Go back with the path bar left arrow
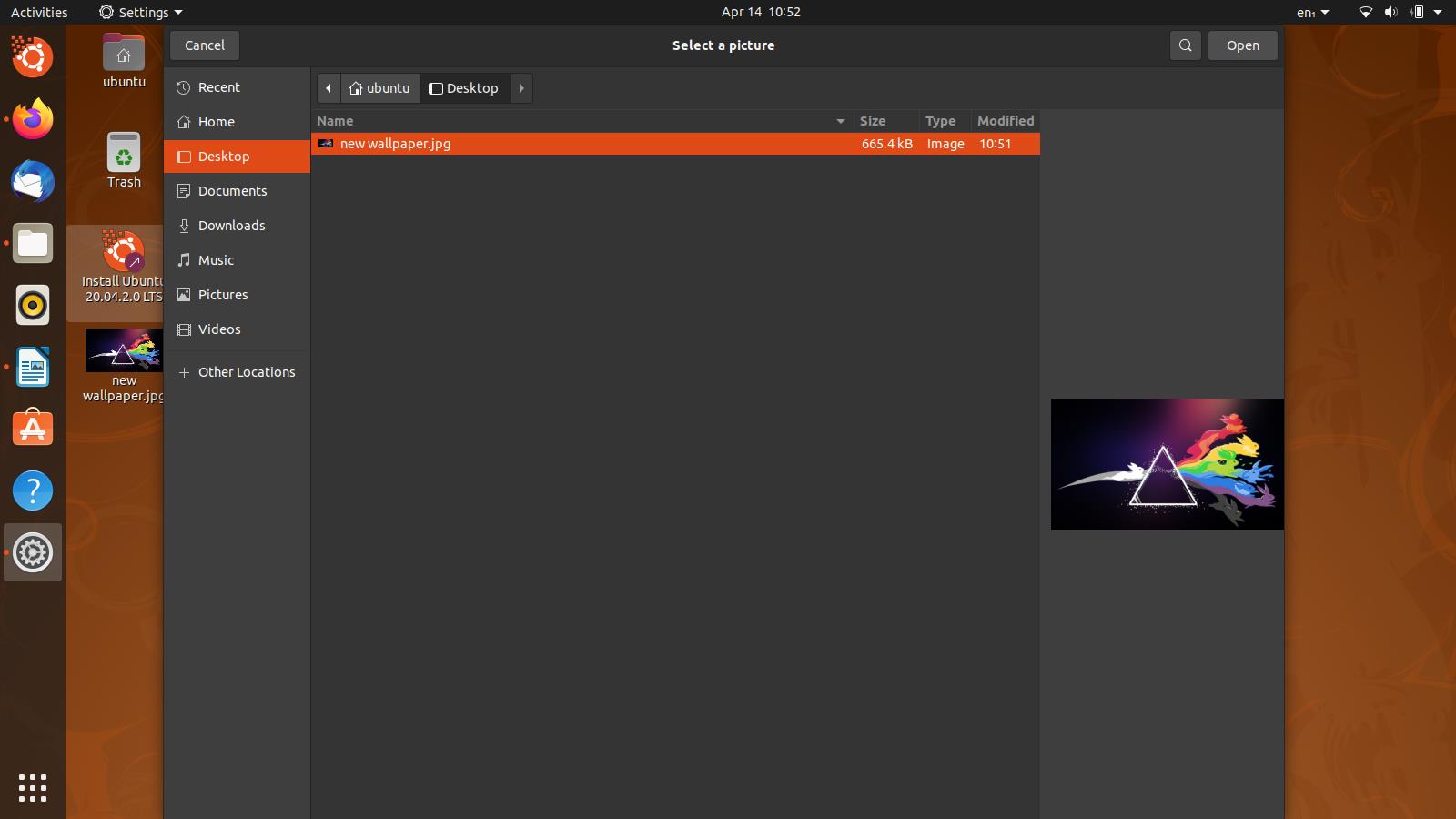The height and width of the screenshot is (819, 1456). (x=329, y=88)
